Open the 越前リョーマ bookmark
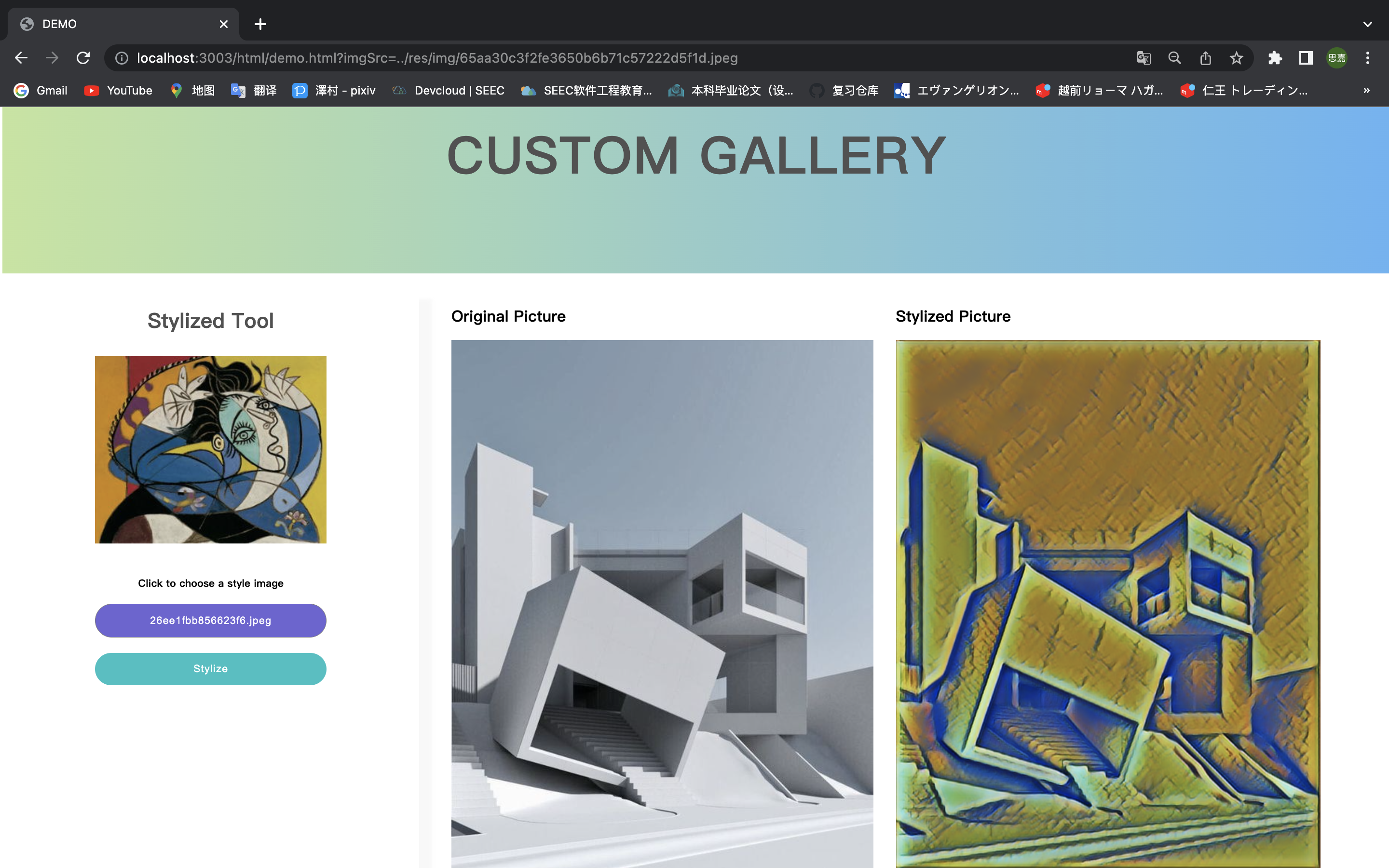1389x868 pixels. coord(1099,90)
